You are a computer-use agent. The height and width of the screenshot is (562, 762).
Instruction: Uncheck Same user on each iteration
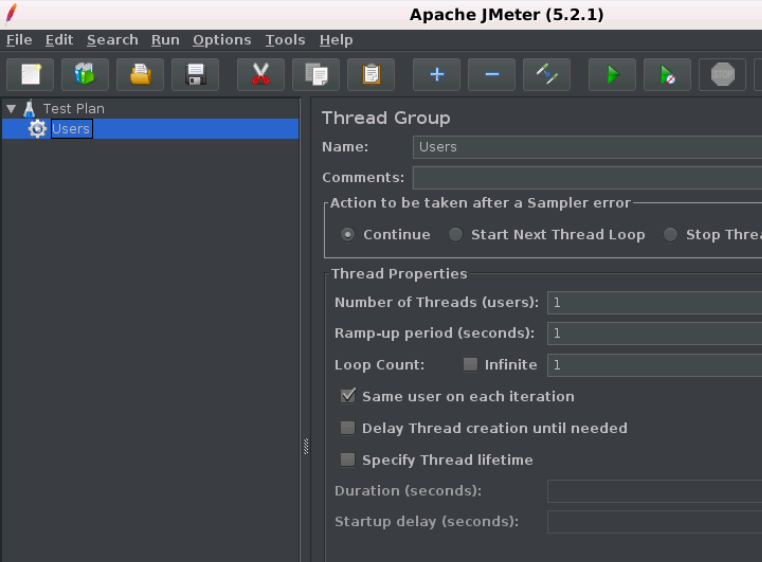point(348,396)
